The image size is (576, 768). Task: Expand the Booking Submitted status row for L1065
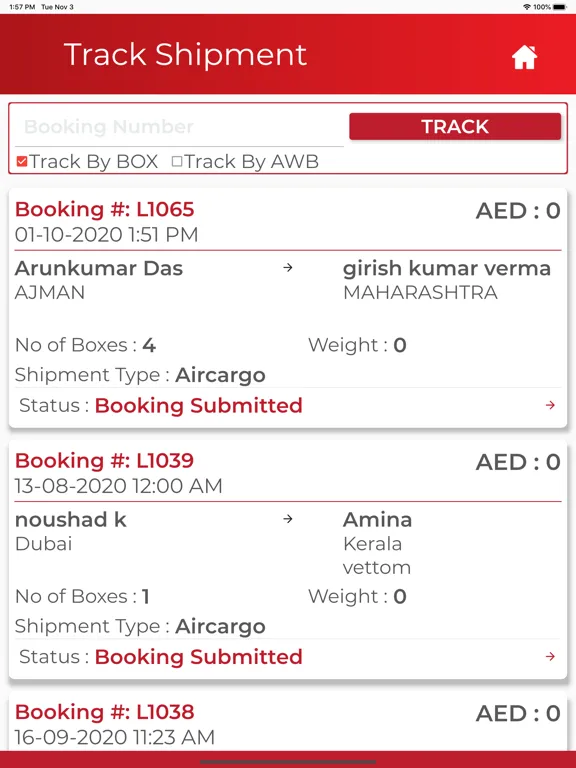[x=288, y=406]
